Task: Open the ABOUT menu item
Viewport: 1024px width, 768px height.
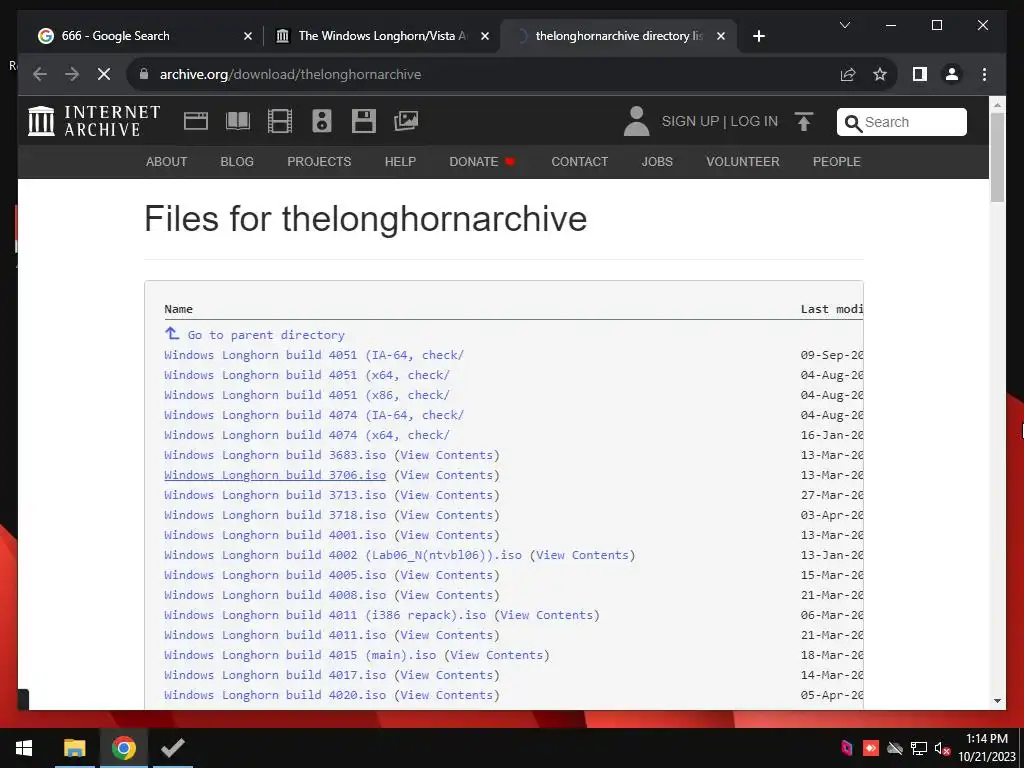Action: click(167, 162)
